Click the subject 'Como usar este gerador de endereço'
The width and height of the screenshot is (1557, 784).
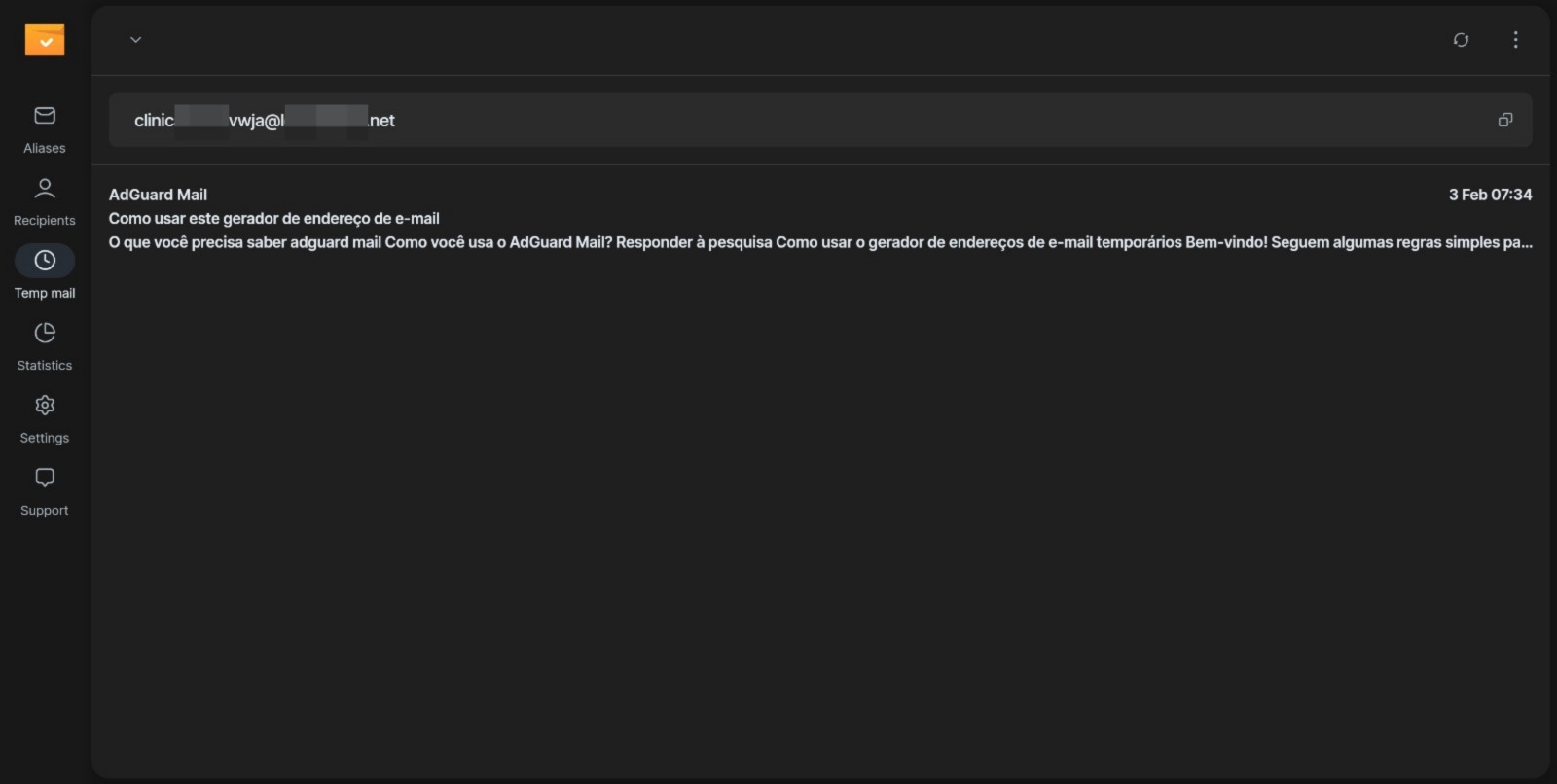coord(274,219)
